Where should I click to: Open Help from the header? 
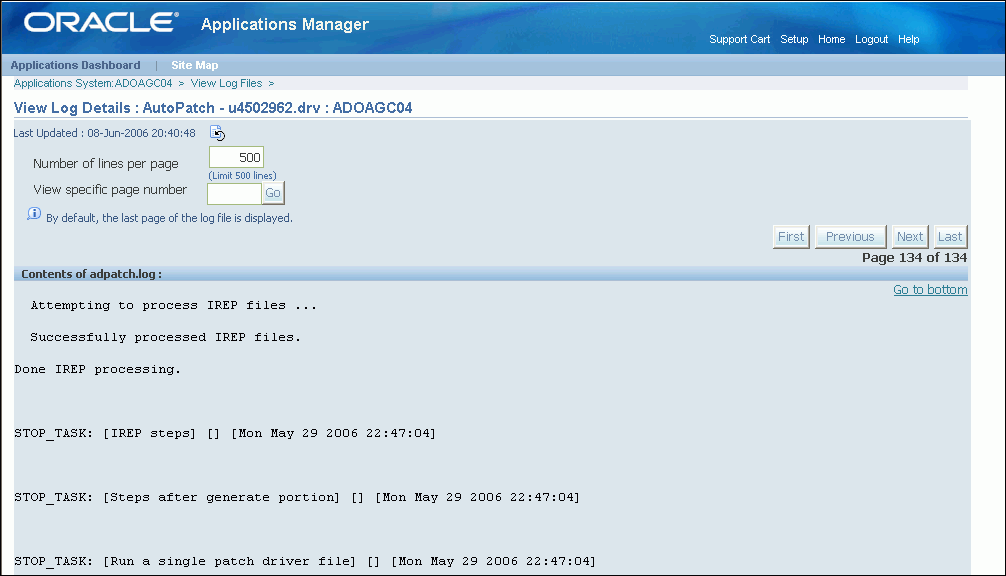(x=908, y=39)
